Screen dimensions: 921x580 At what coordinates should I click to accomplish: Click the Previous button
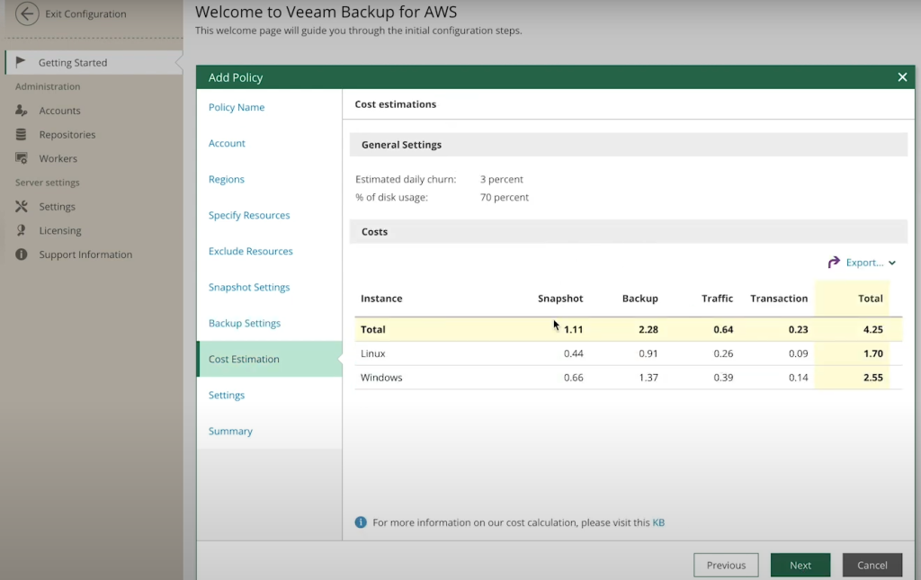[726, 565]
